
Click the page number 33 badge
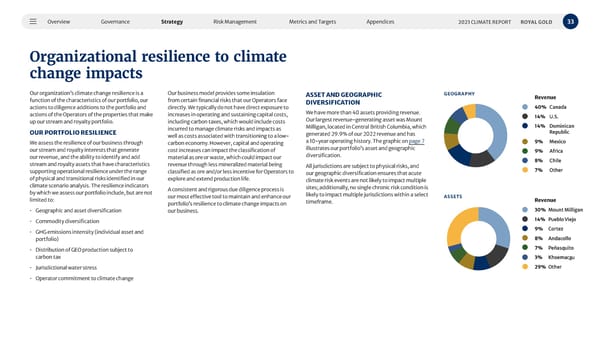(x=570, y=21)
